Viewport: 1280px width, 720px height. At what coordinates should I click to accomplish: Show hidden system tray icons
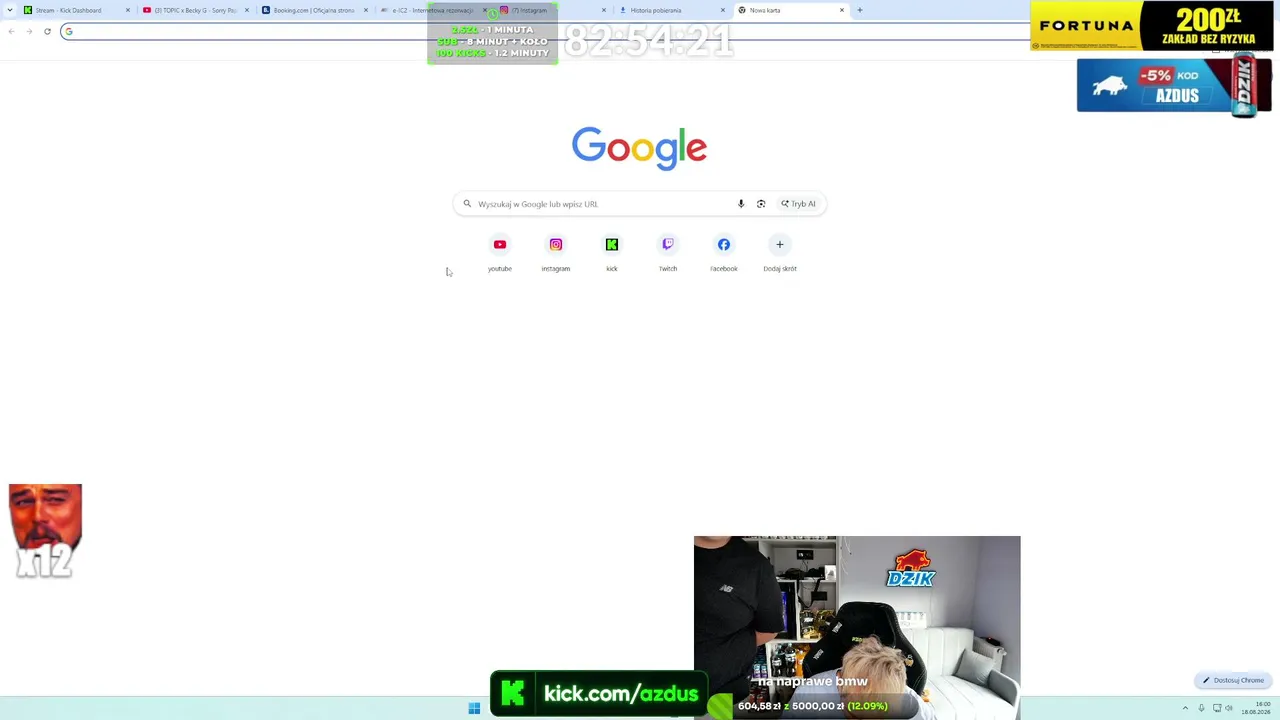1185,708
